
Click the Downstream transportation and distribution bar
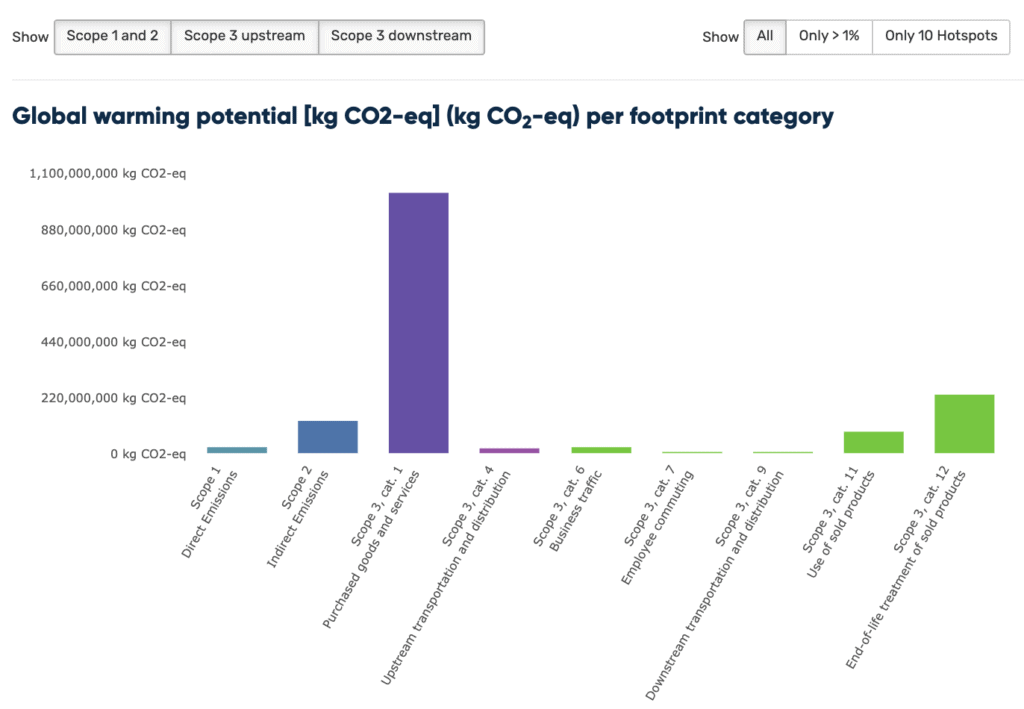pos(783,452)
